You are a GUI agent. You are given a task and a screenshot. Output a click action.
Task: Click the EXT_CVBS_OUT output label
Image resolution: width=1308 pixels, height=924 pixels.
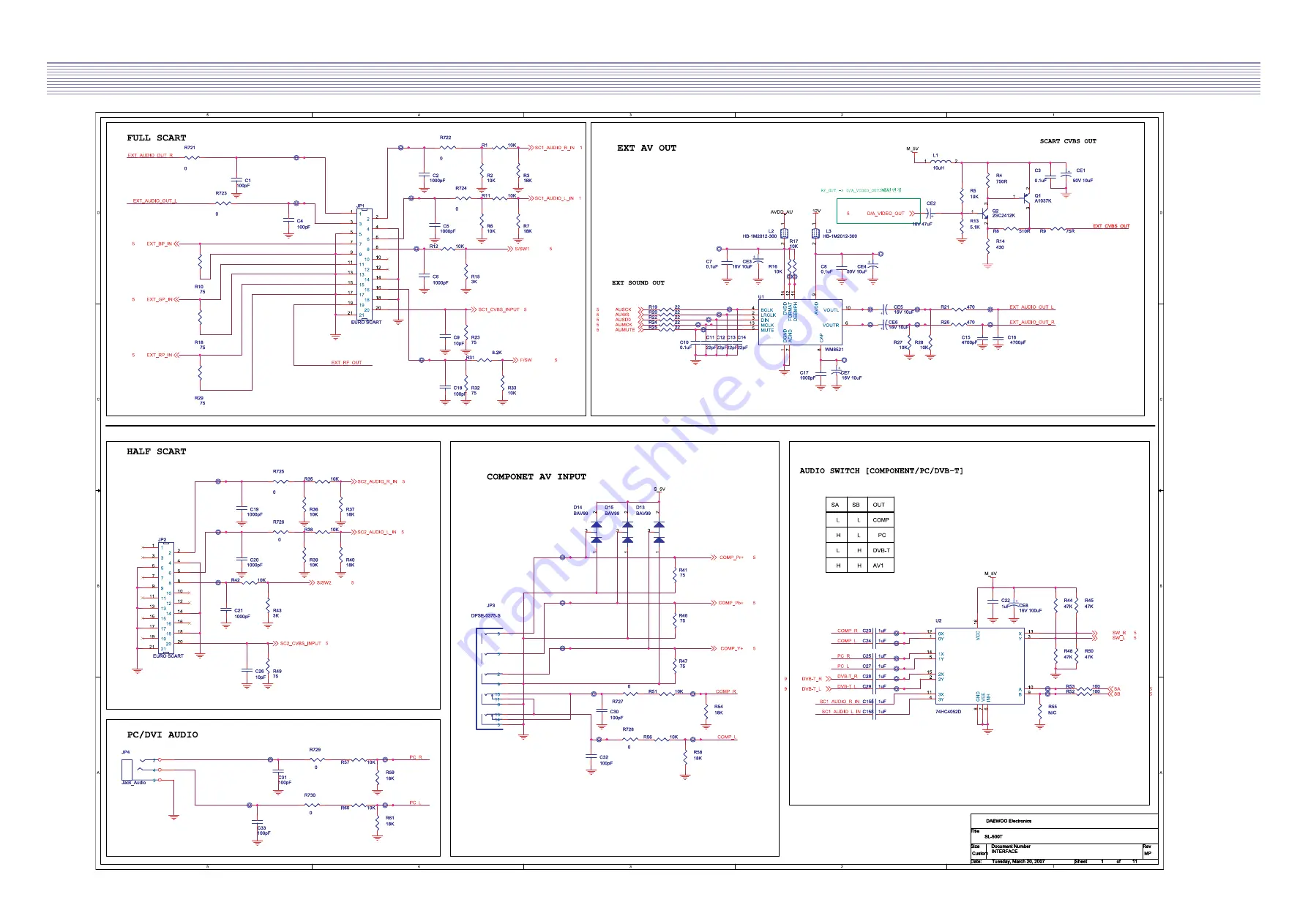pyautogui.click(x=1111, y=226)
